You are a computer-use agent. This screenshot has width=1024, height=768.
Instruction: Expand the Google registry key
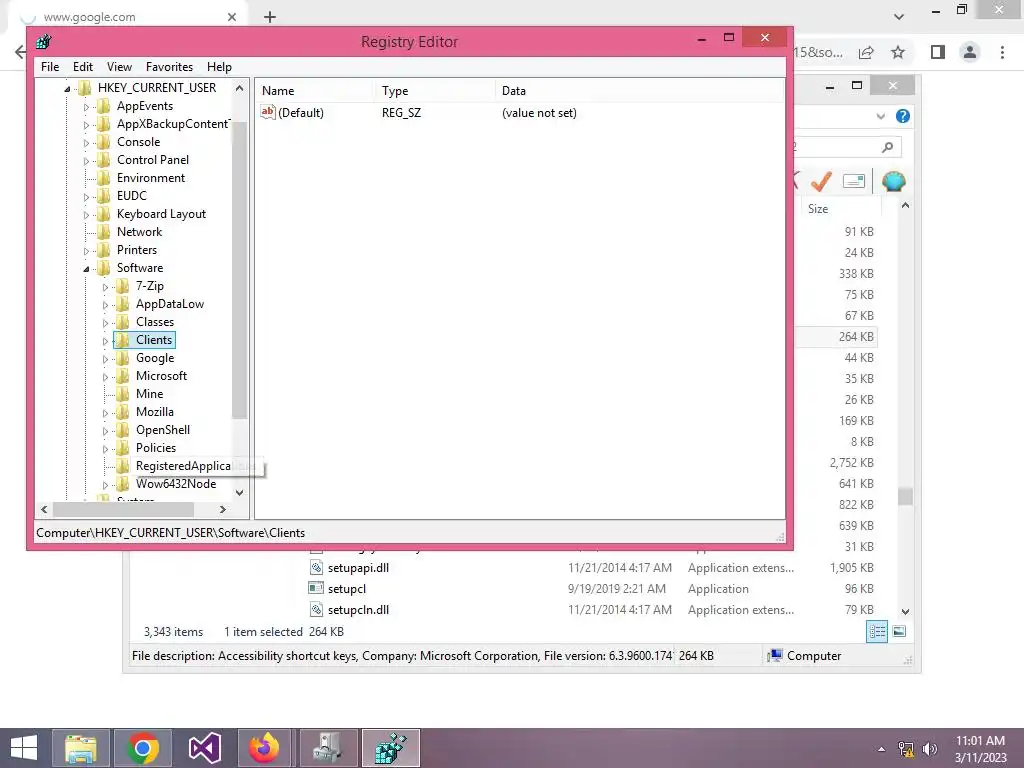[105, 359]
